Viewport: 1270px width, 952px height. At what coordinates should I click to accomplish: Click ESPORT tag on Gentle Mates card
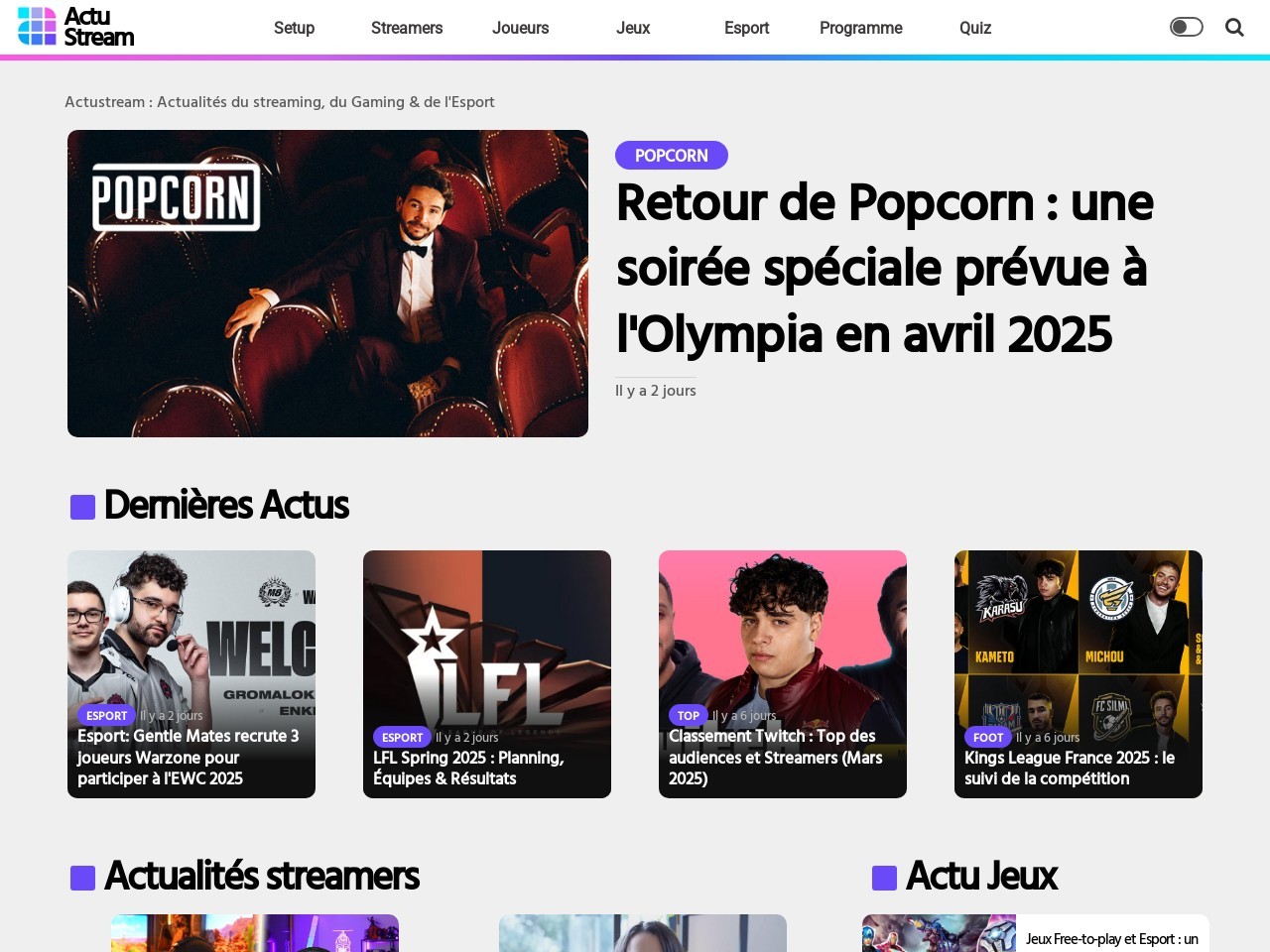(x=106, y=715)
